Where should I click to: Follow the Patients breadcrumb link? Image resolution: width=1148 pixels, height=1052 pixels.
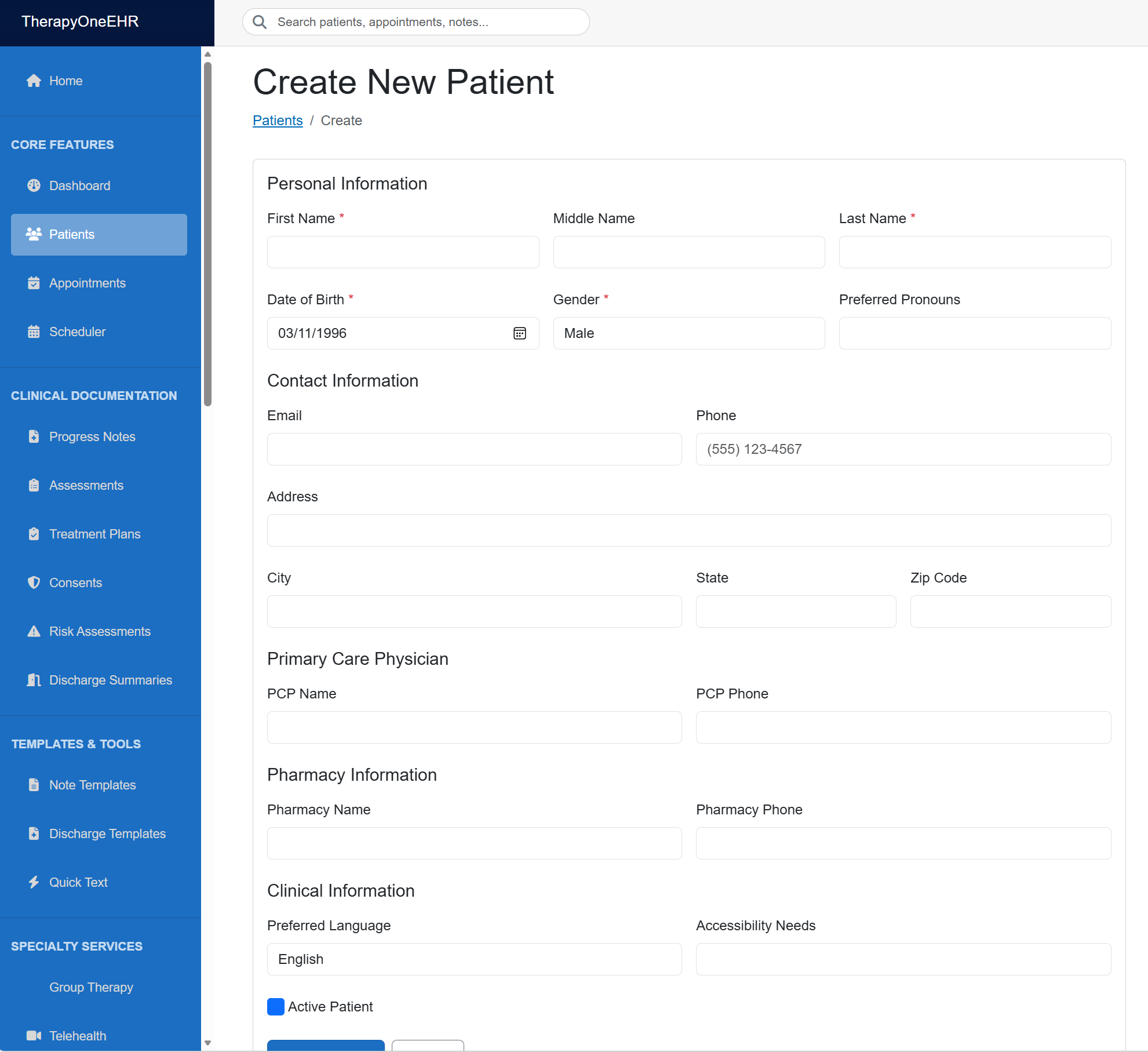(x=278, y=120)
